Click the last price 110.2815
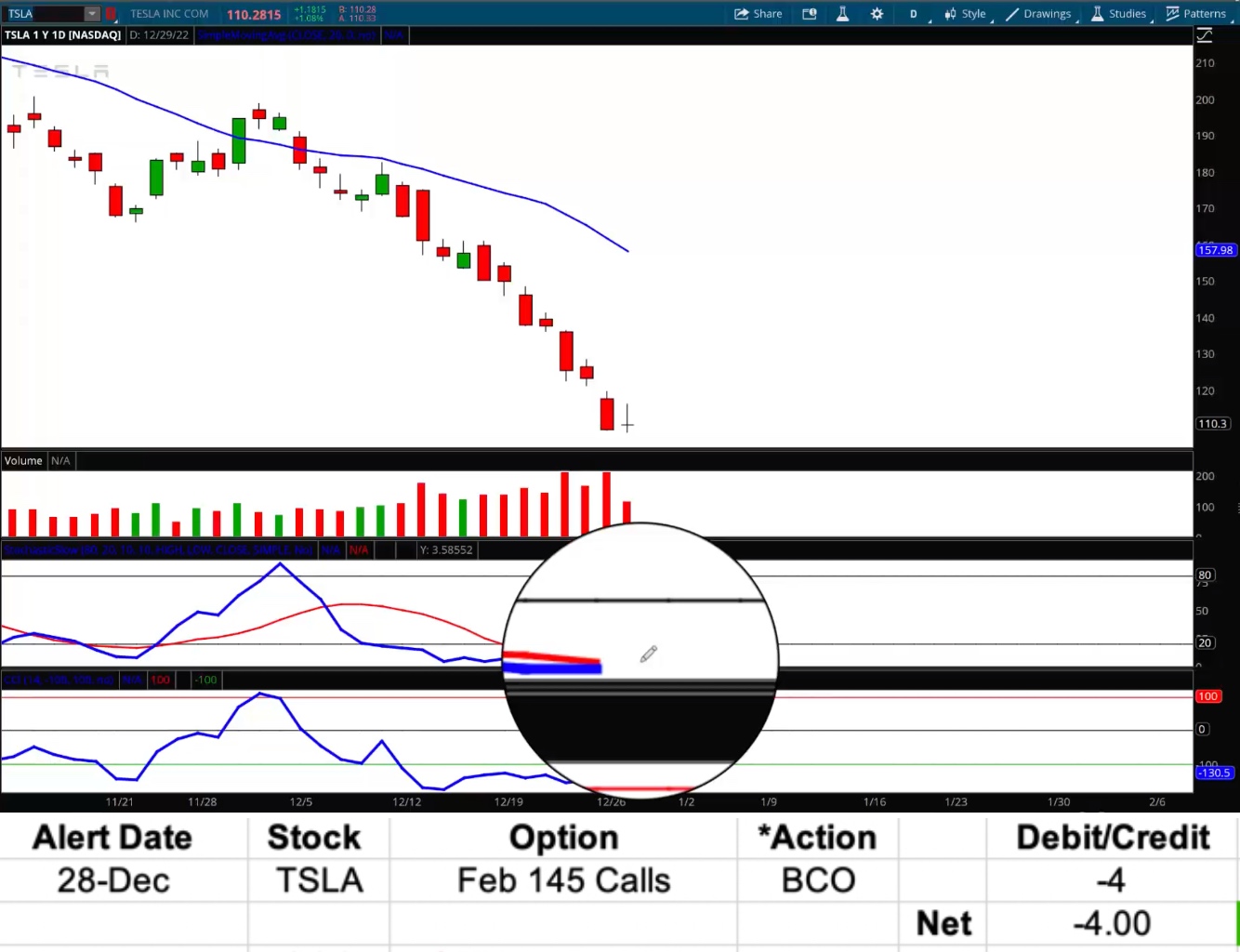 tap(254, 15)
